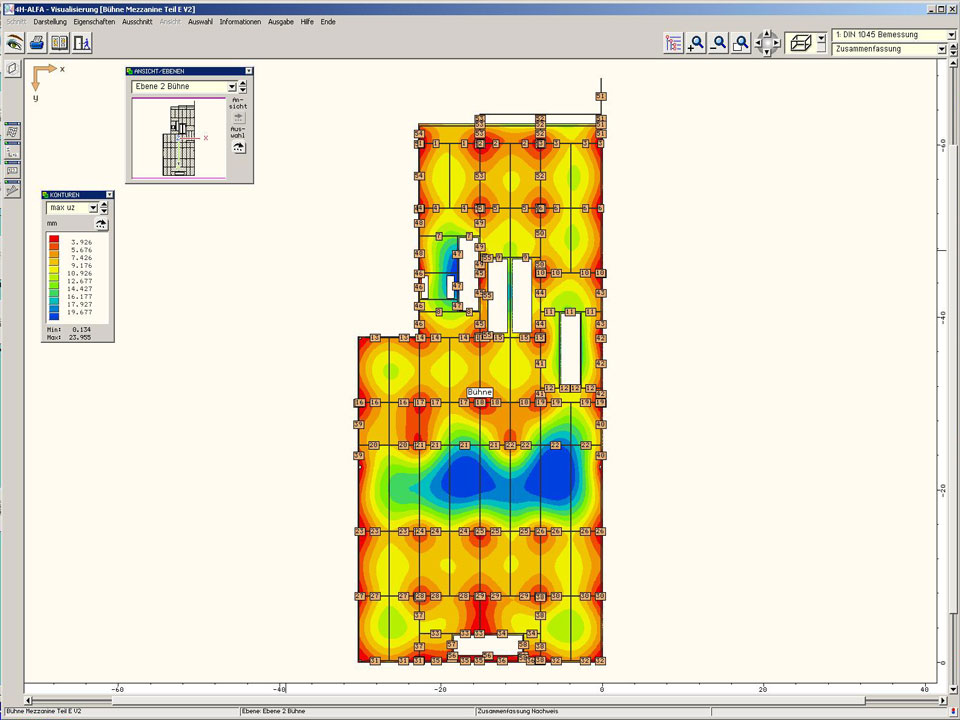Select the 3D wireframe box view icon

pos(799,42)
